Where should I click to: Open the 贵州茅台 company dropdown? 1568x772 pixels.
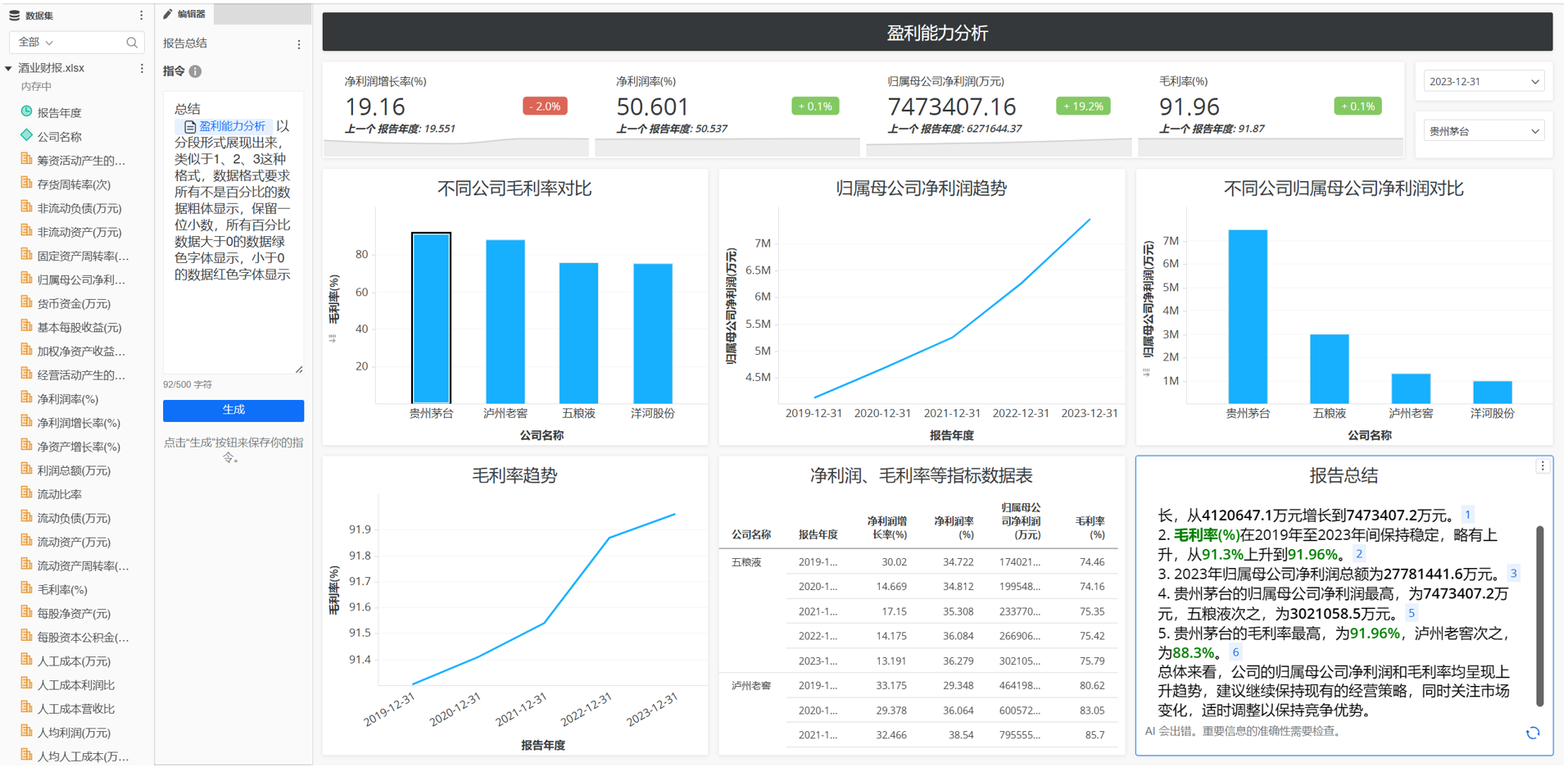click(x=1484, y=131)
